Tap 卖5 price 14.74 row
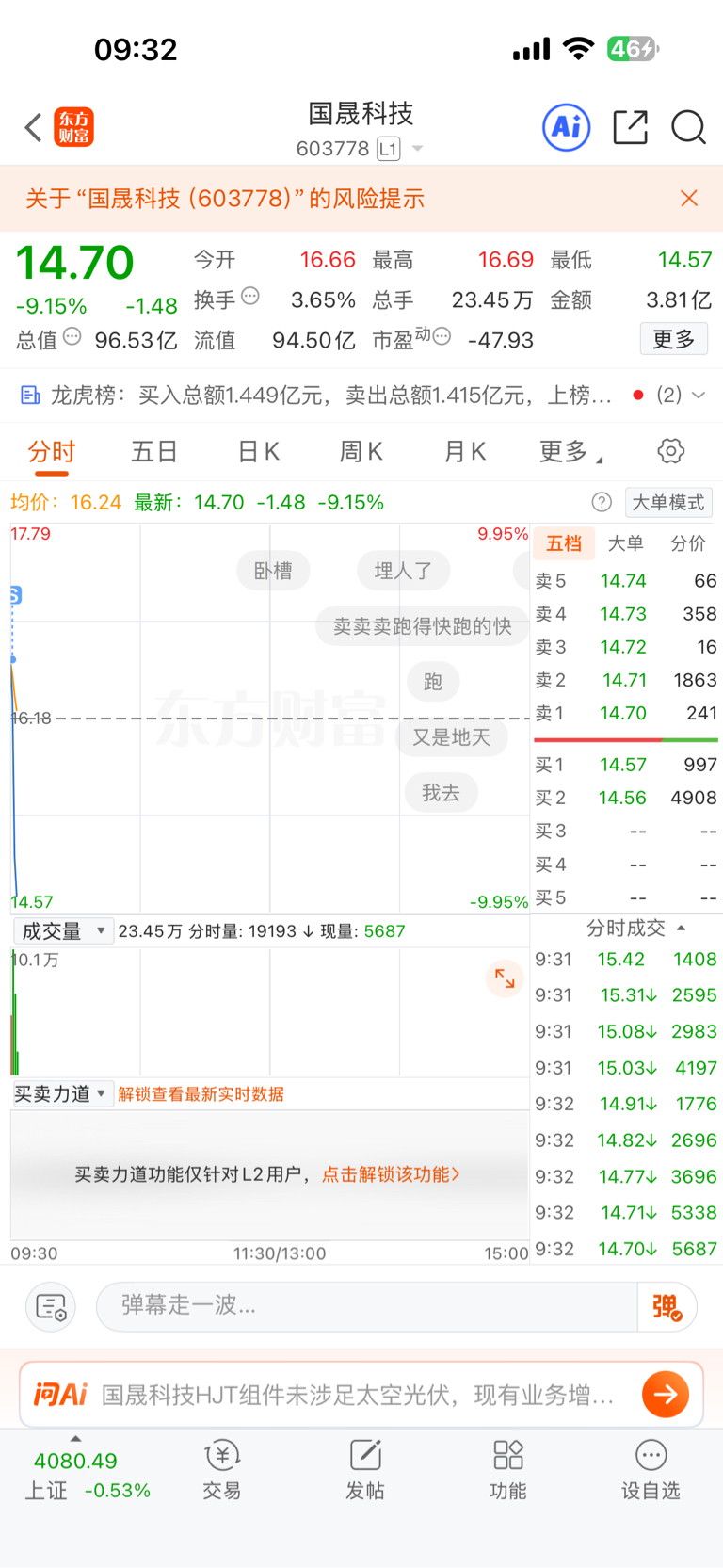 [x=626, y=581]
